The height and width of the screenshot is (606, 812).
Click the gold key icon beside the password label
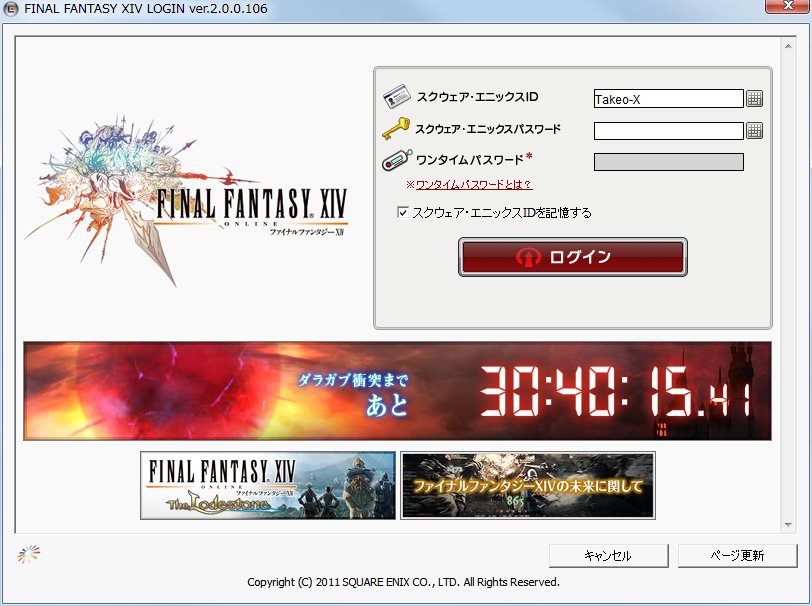click(396, 129)
